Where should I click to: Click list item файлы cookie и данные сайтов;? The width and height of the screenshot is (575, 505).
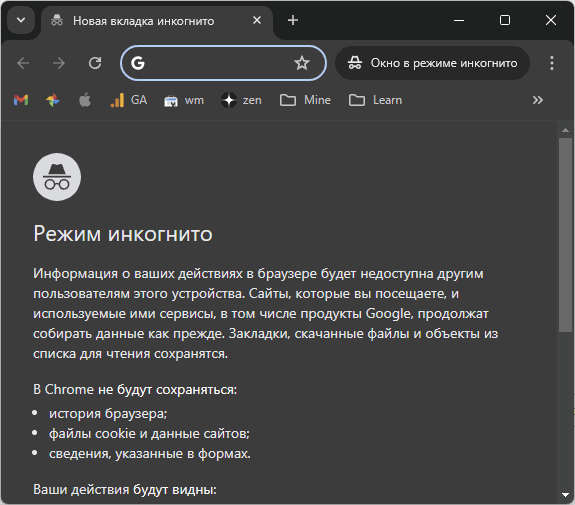(x=149, y=433)
